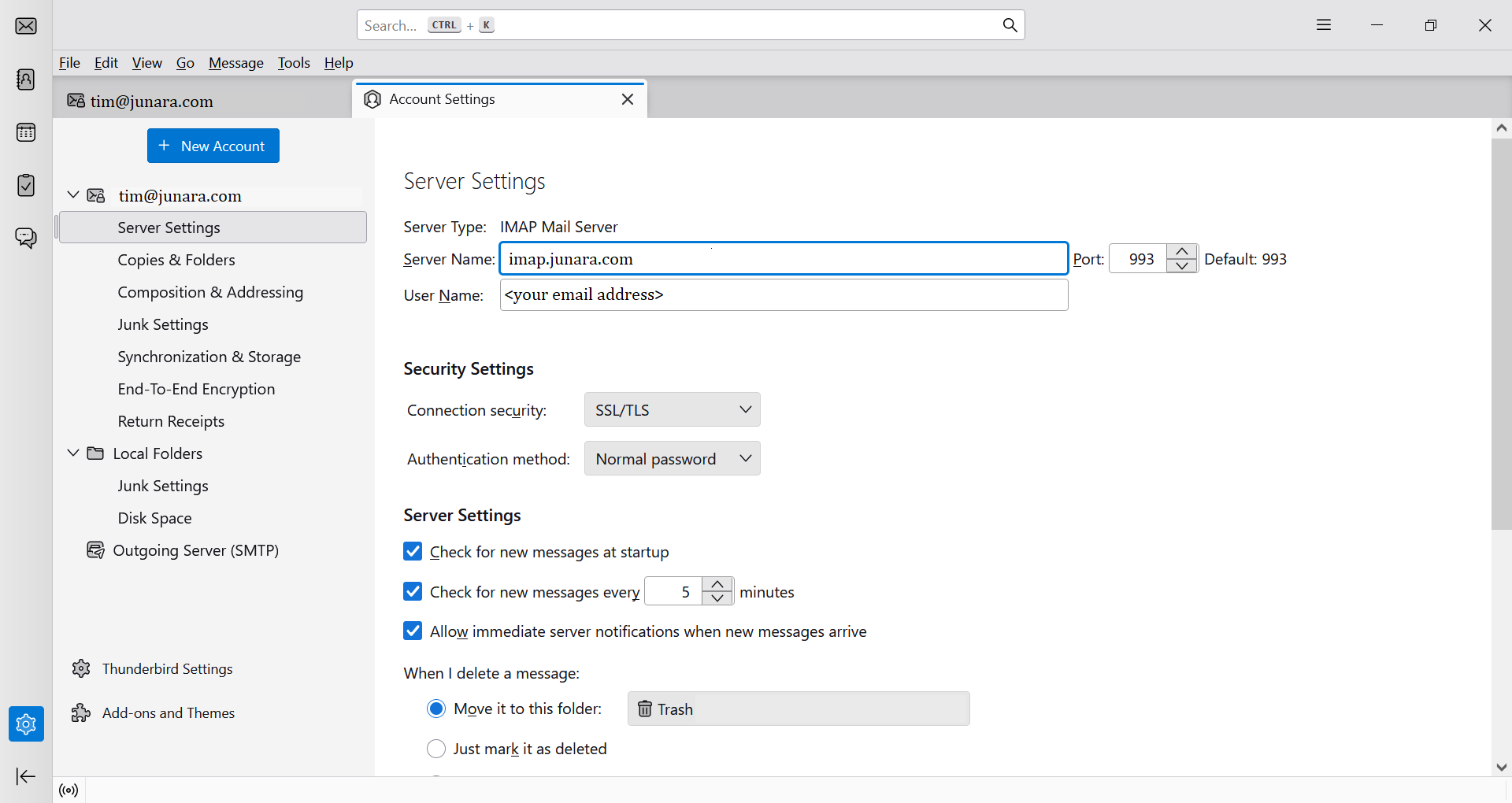Open the Thunderbird application menu
1512x803 pixels.
(1324, 25)
